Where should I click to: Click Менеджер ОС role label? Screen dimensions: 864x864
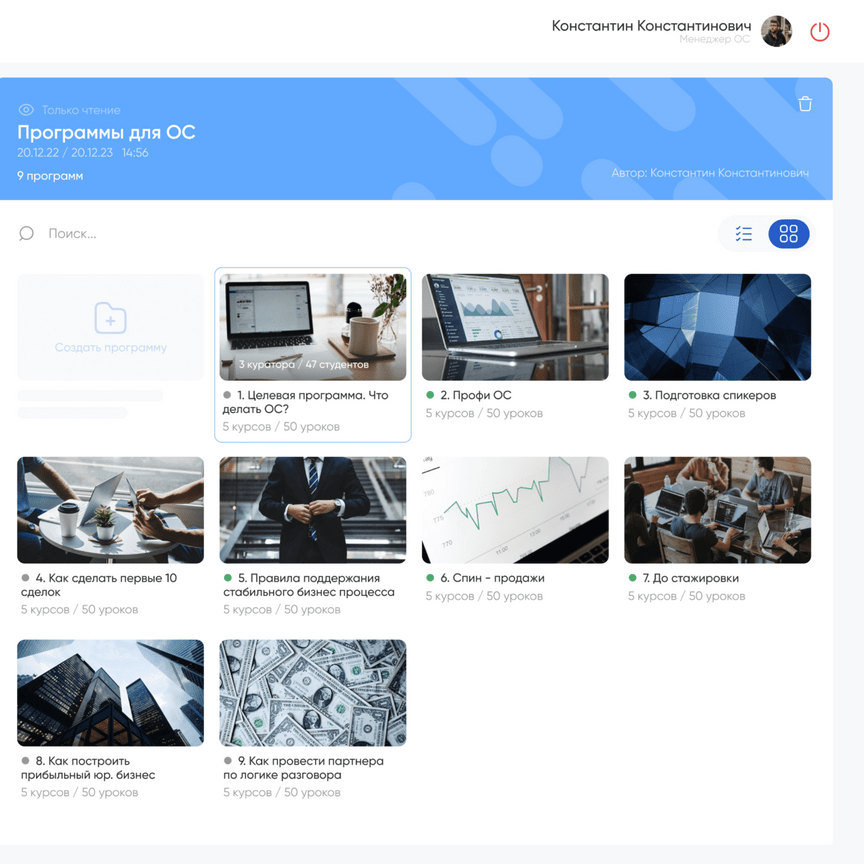714,39
